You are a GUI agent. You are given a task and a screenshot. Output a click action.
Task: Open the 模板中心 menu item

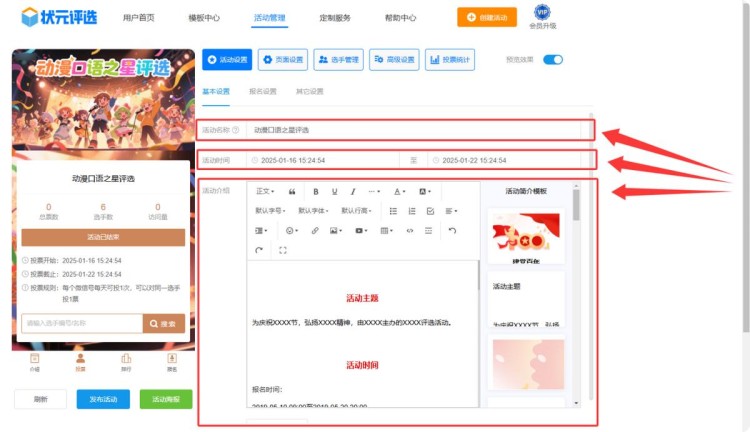pyautogui.click(x=204, y=18)
